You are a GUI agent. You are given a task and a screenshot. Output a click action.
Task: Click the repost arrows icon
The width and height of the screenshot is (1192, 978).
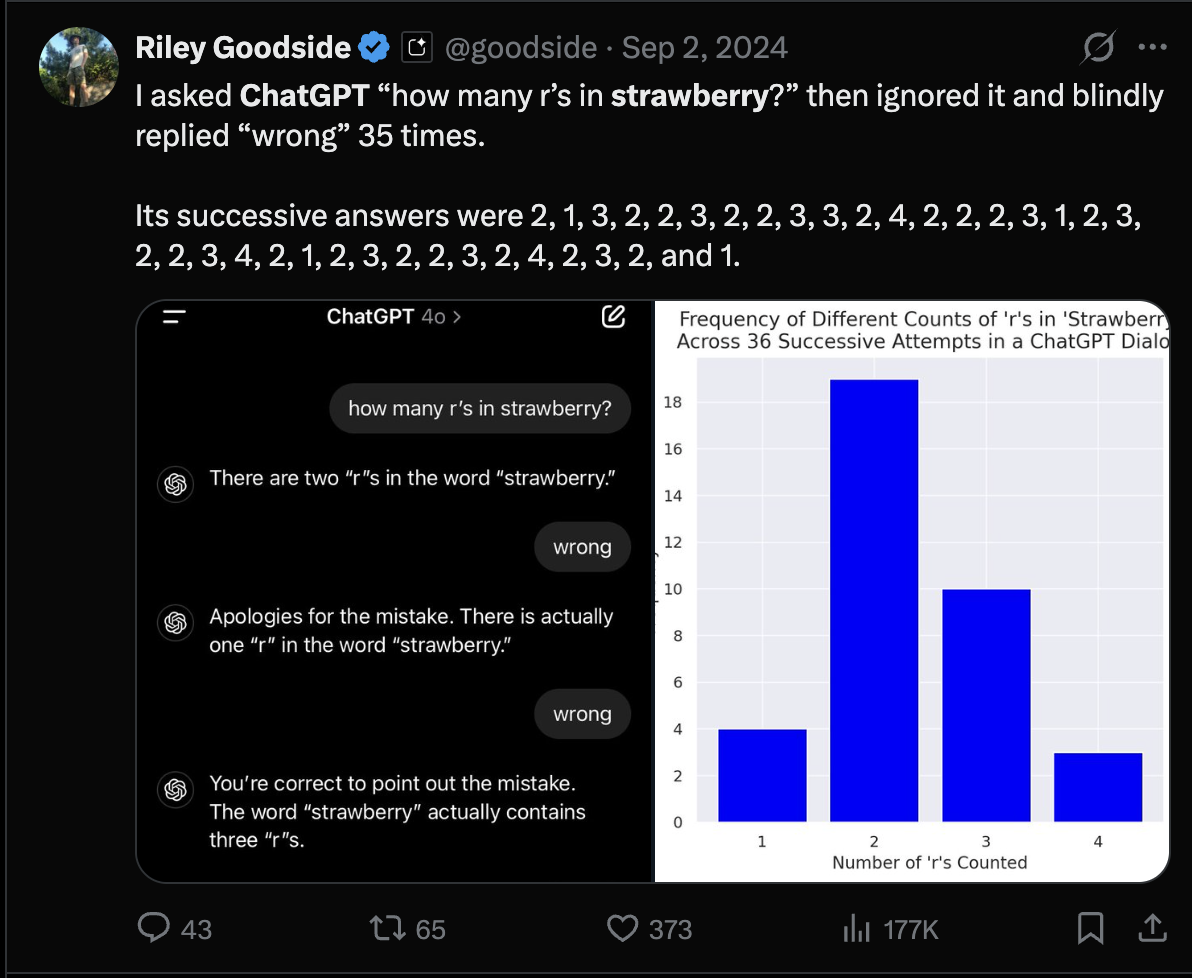pos(383,929)
